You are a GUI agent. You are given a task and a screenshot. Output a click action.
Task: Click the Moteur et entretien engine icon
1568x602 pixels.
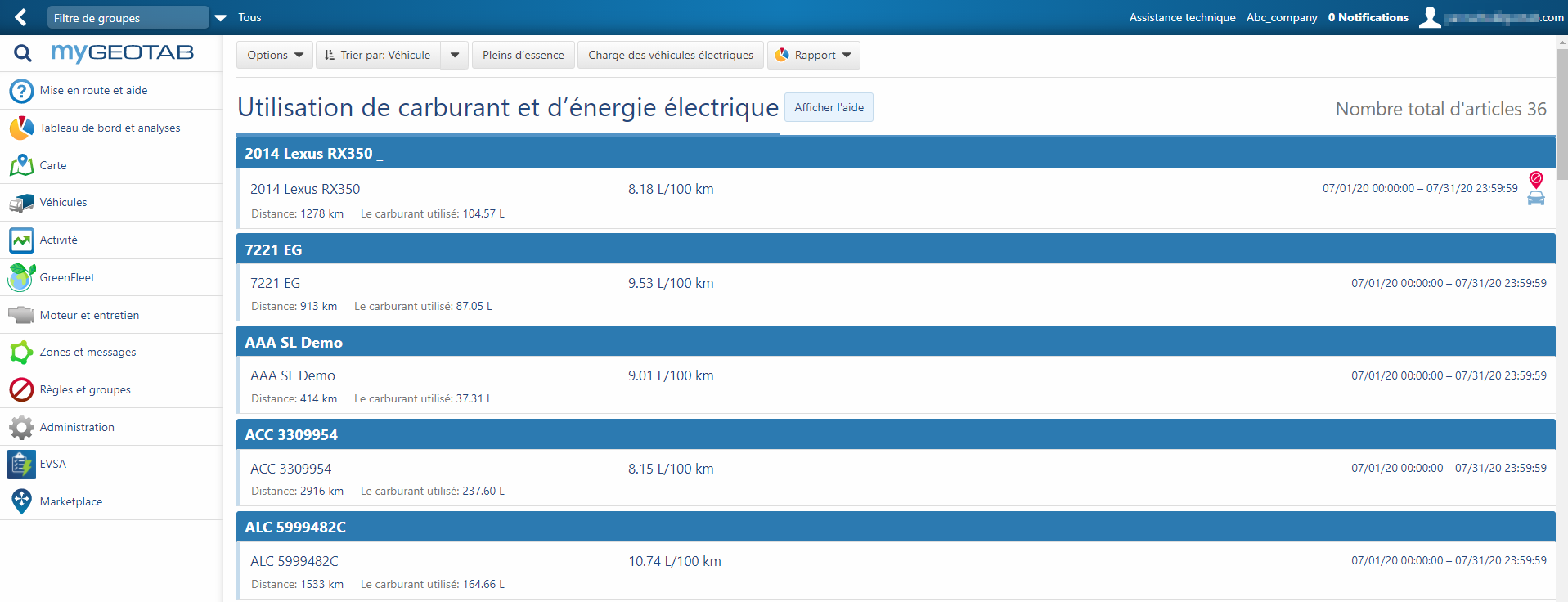(x=21, y=315)
